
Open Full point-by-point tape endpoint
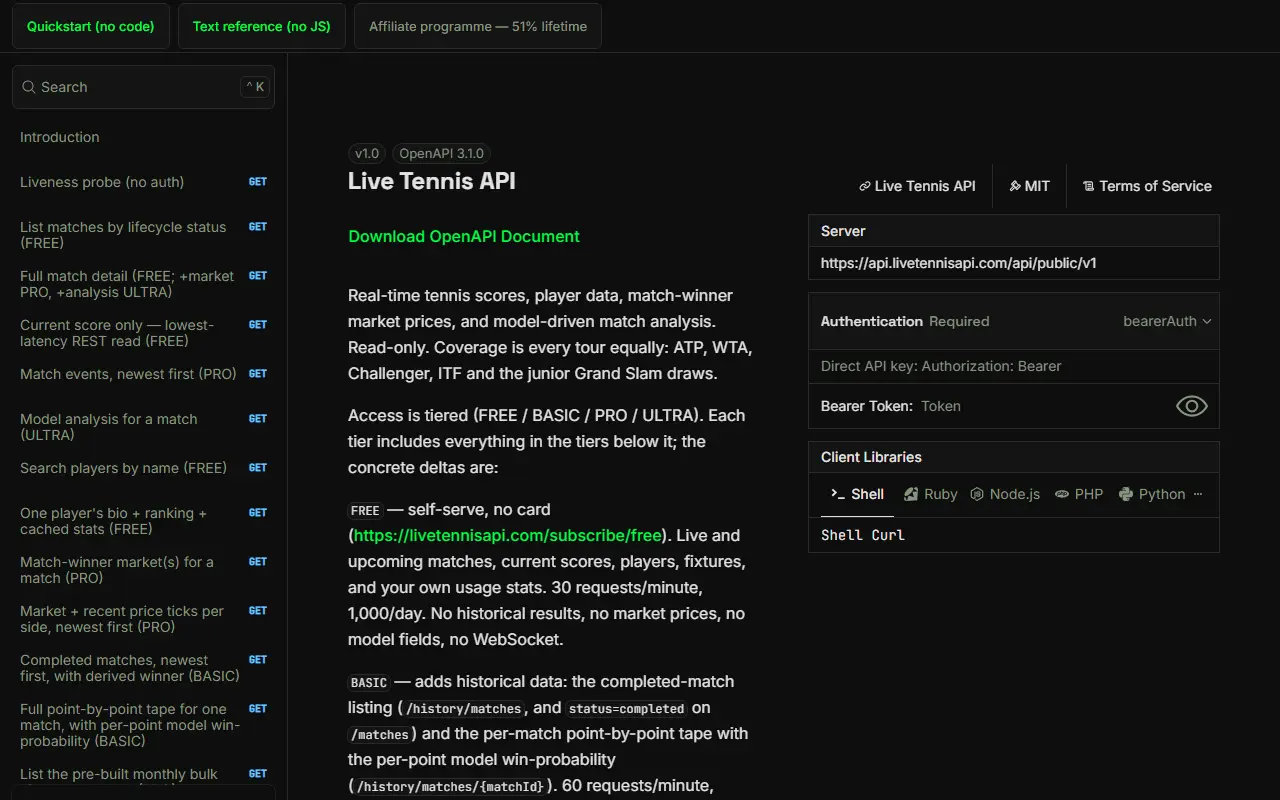pos(143,725)
